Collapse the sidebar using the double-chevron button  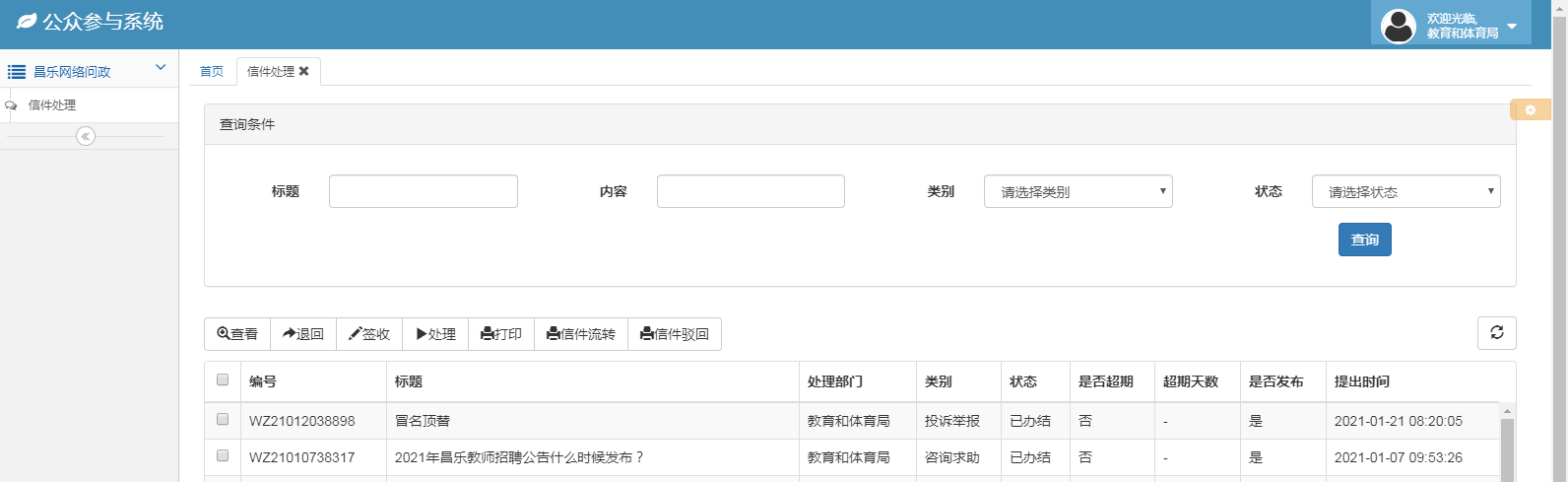click(86, 136)
